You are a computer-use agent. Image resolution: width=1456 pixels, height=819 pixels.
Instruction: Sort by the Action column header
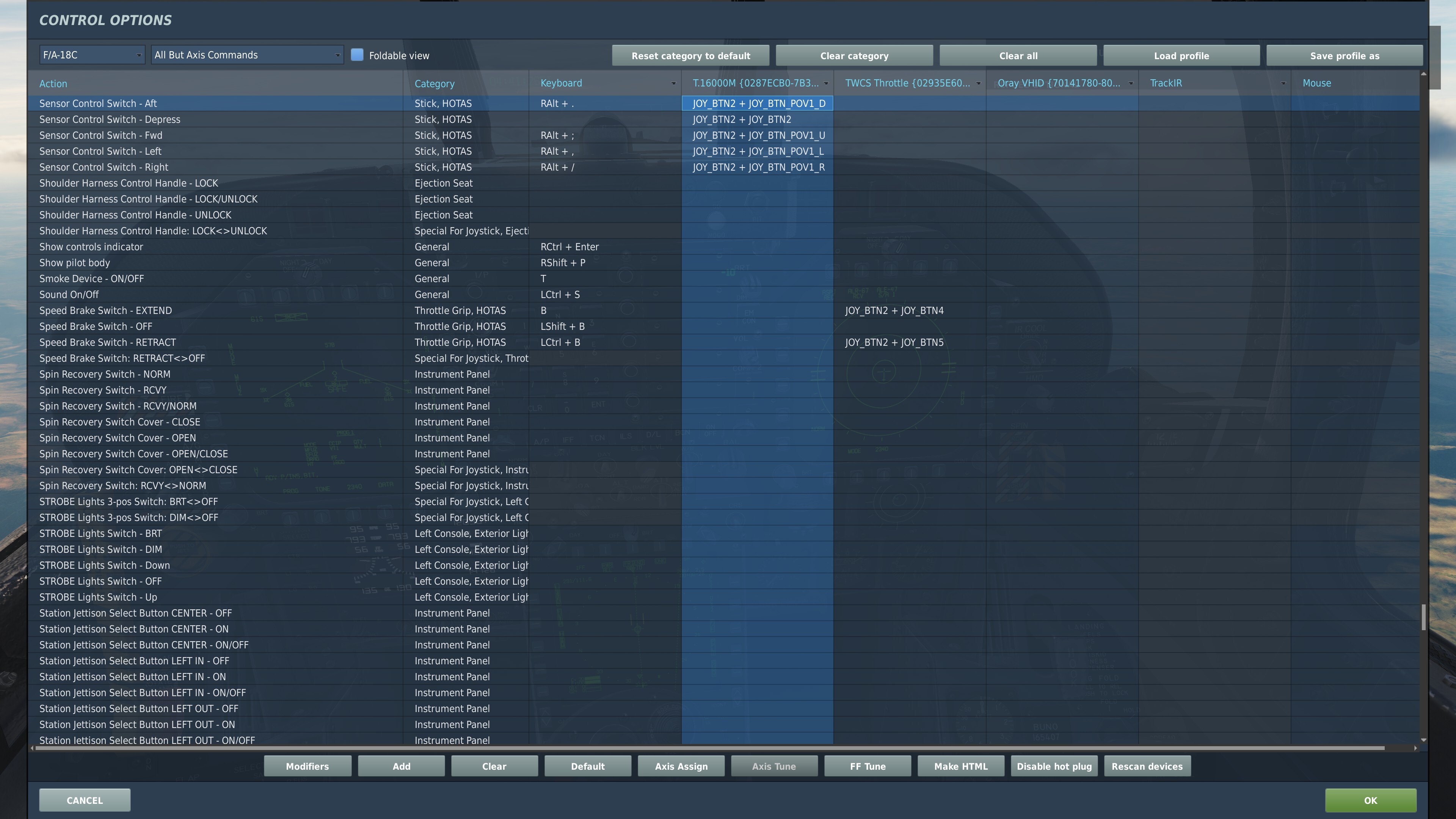point(53,84)
